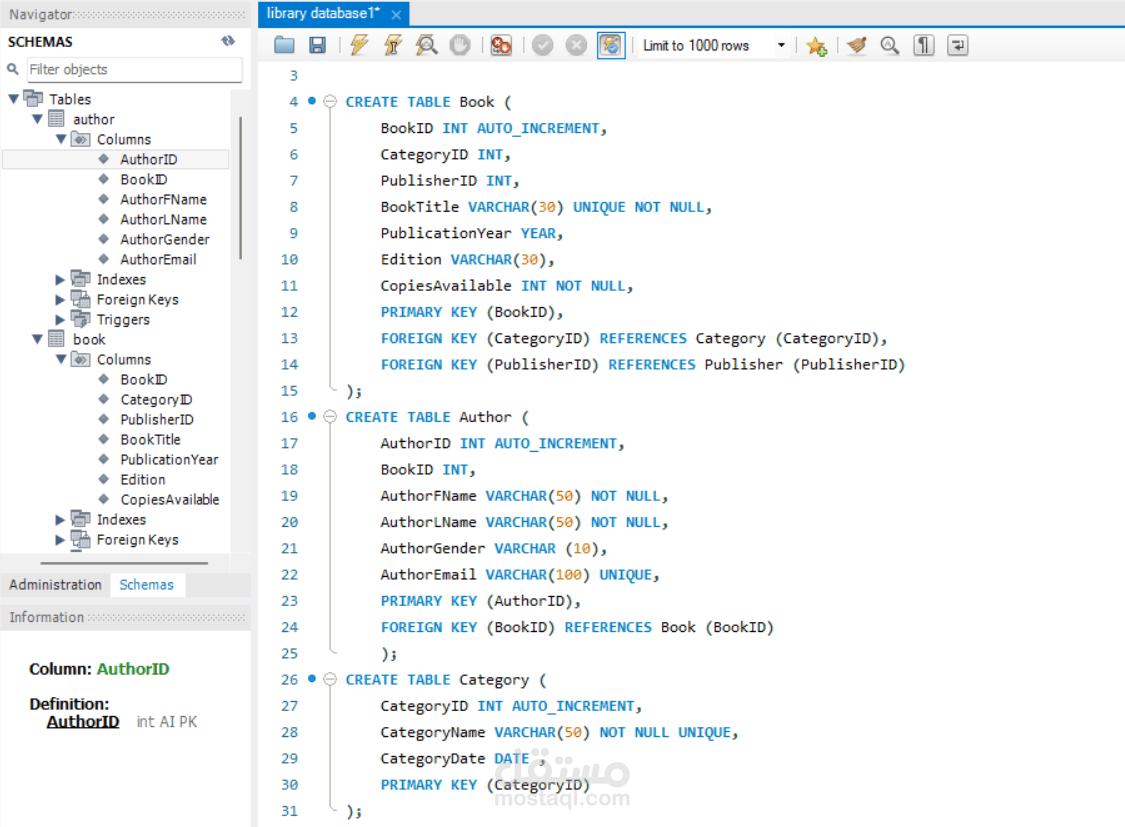The height and width of the screenshot is (827, 1125).
Task: Open the find panel magnifier icon
Action: click(890, 45)
